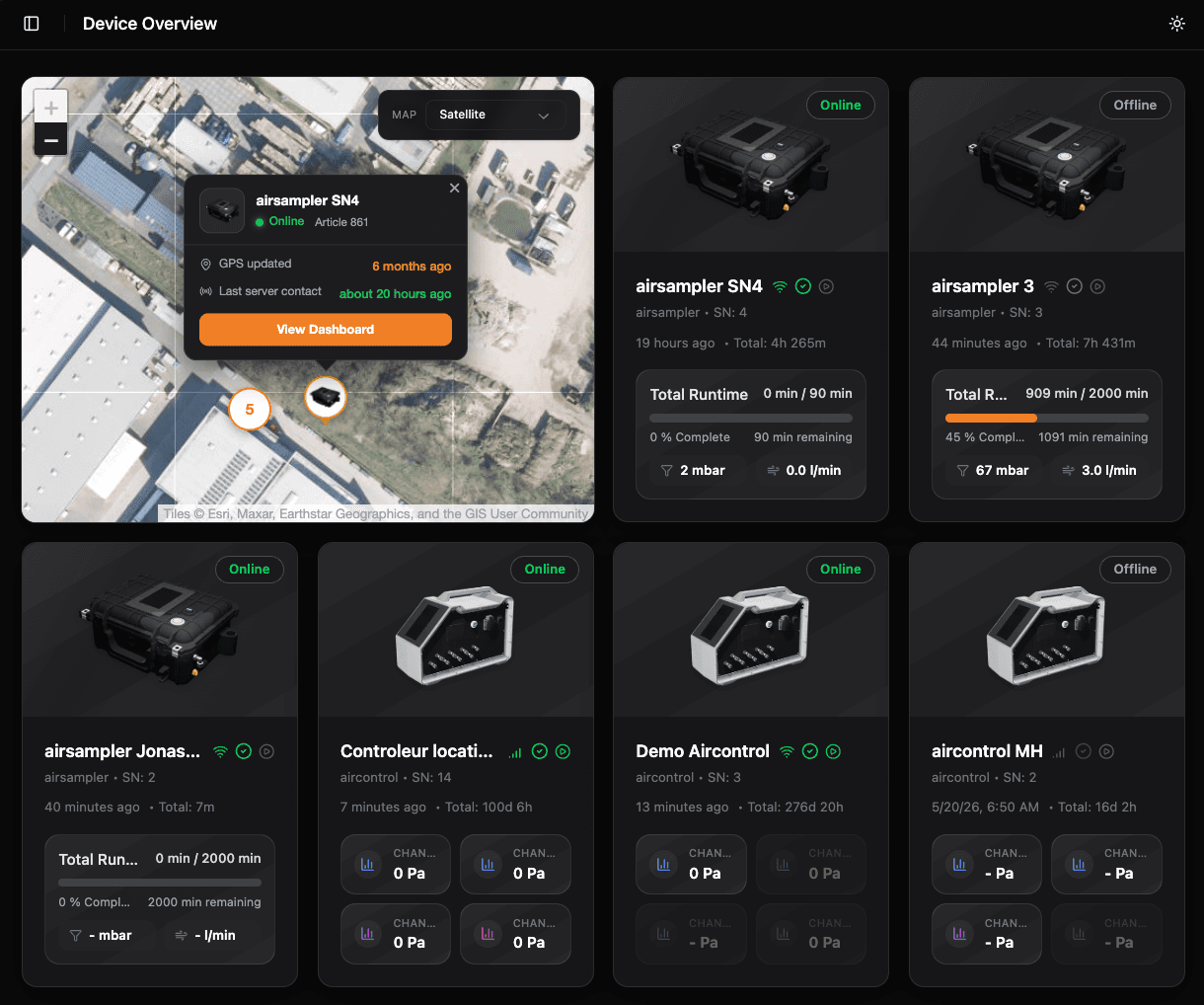Click play circle icon on aircontrol MH card
Viewport: 1204px width, 1005px height.
(x=1107, y=751)
